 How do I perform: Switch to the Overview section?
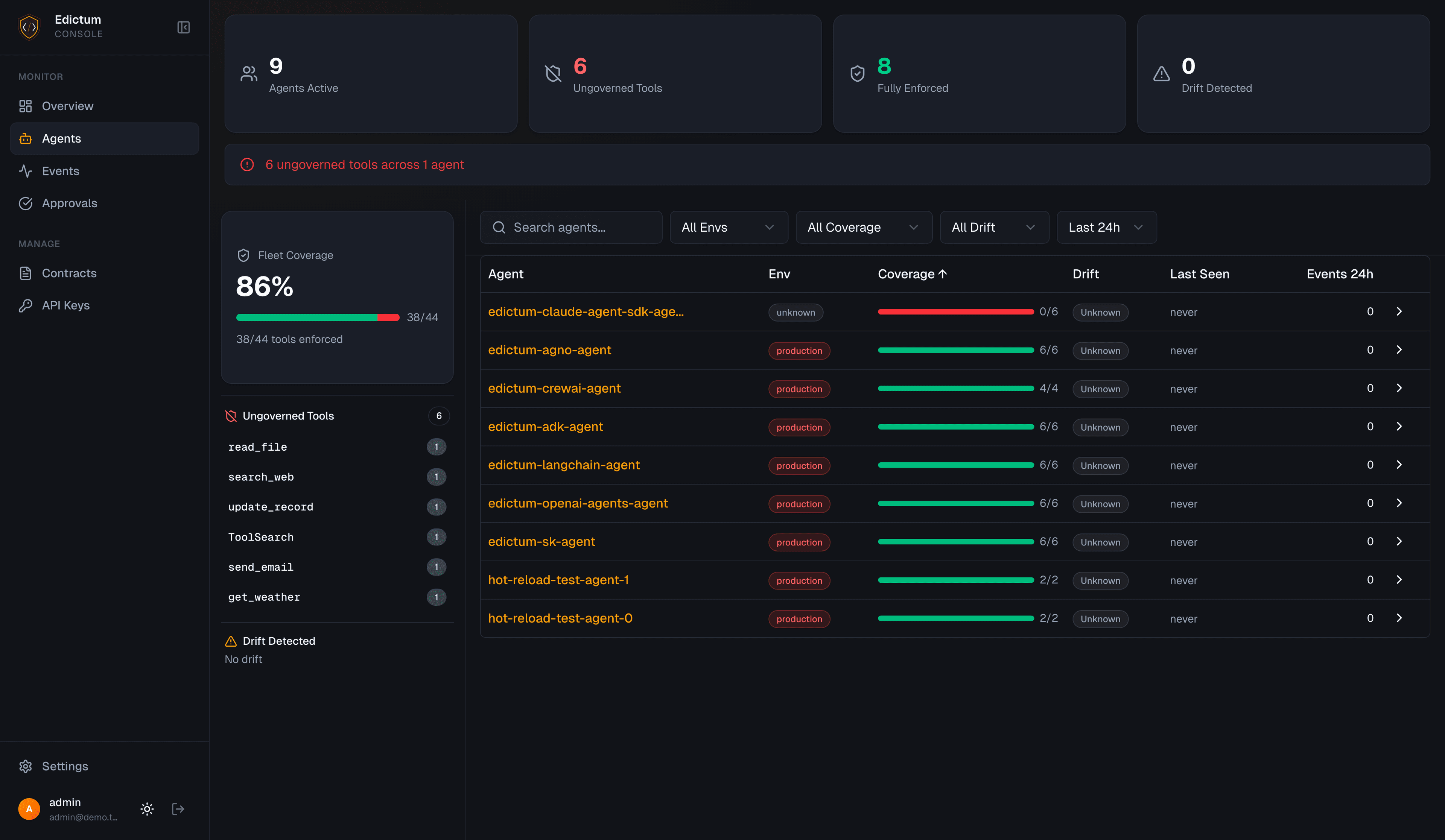click(67, 105)
